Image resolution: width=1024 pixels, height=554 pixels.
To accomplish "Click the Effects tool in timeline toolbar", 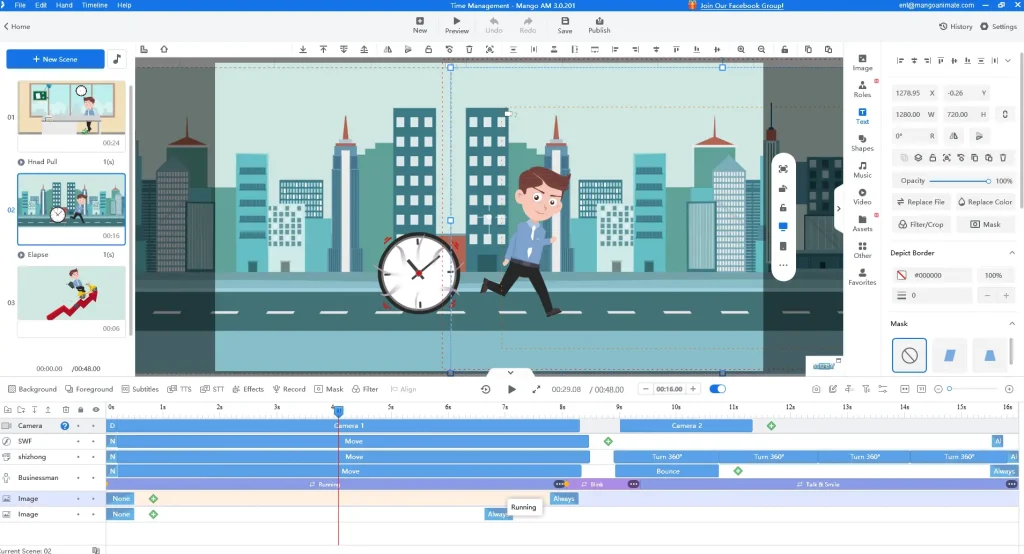I will click(x=248, y=389).
